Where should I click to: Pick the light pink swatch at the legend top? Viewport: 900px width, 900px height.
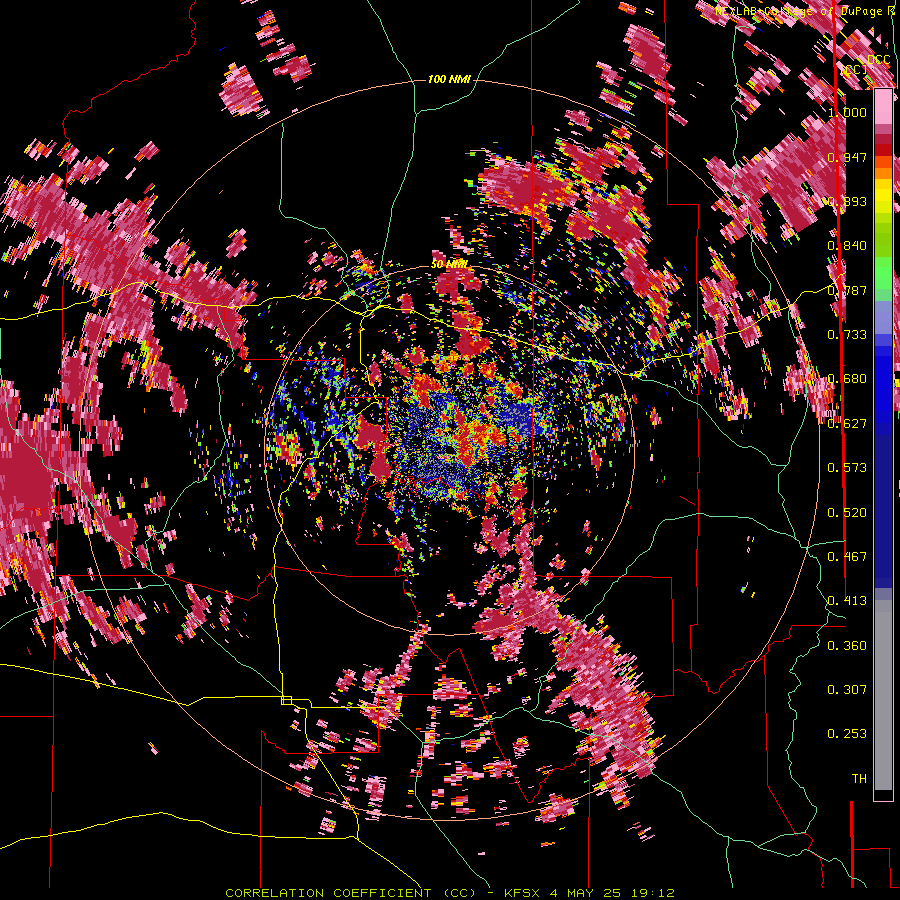click(883, 107)
